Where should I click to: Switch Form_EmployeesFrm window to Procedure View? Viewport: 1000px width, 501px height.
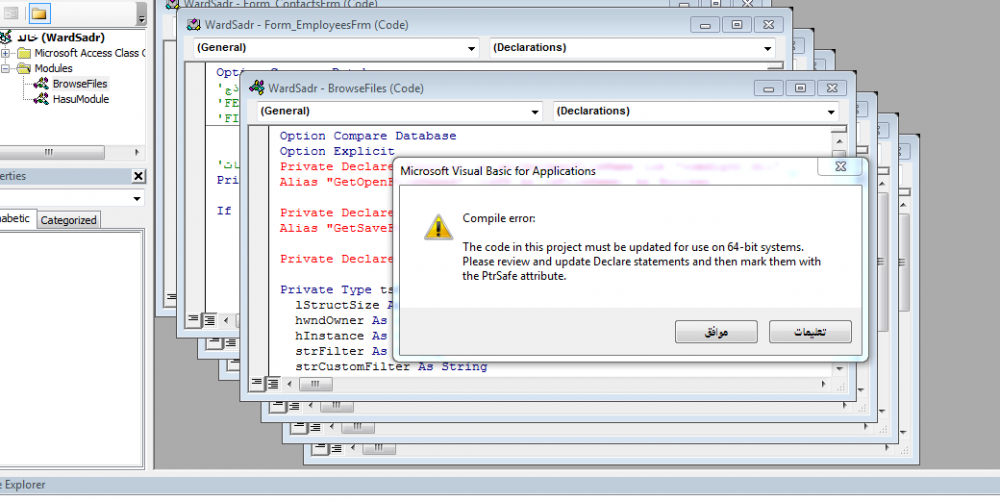click(x=193, y=320)
